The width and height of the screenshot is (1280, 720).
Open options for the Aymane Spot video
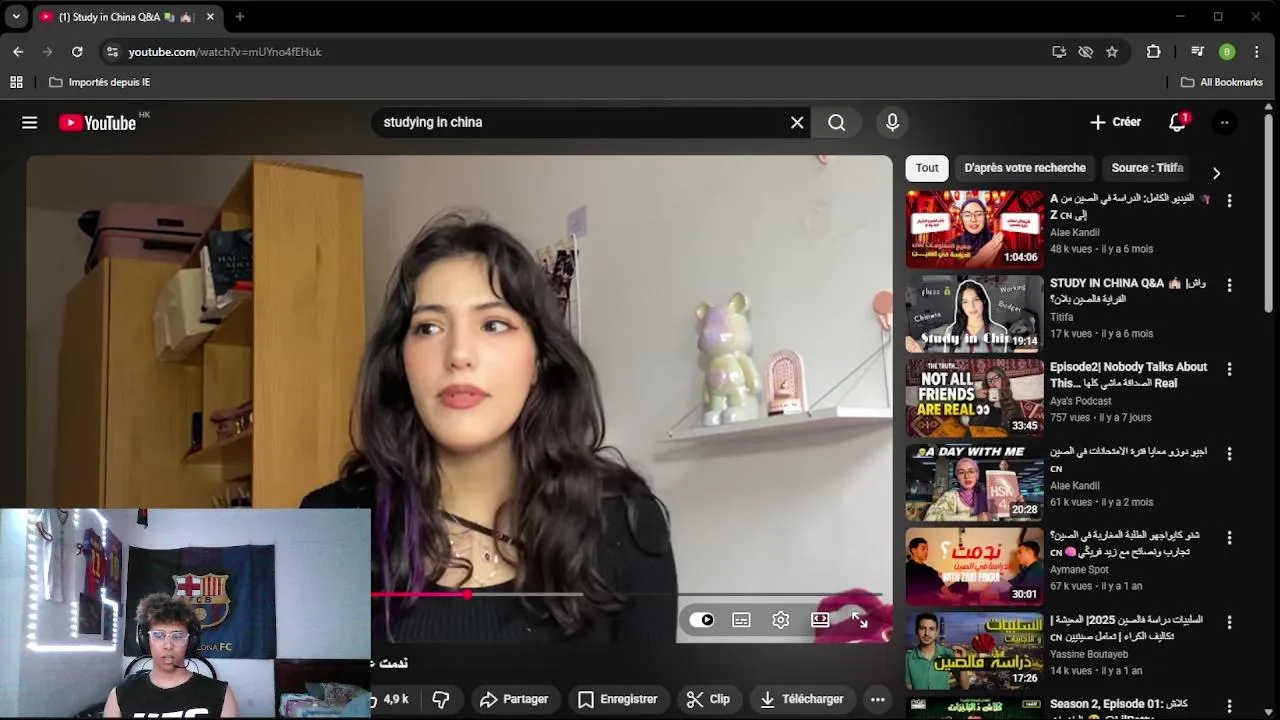click(1229, 538)
